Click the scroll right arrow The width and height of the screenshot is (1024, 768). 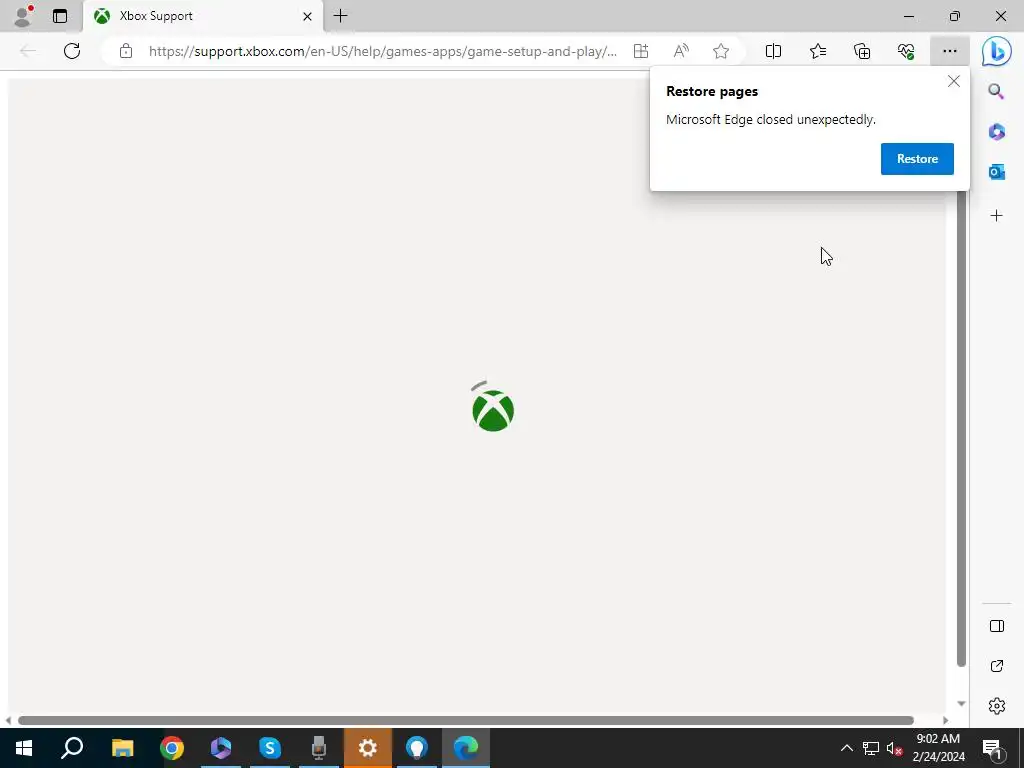tap(946, 720)
